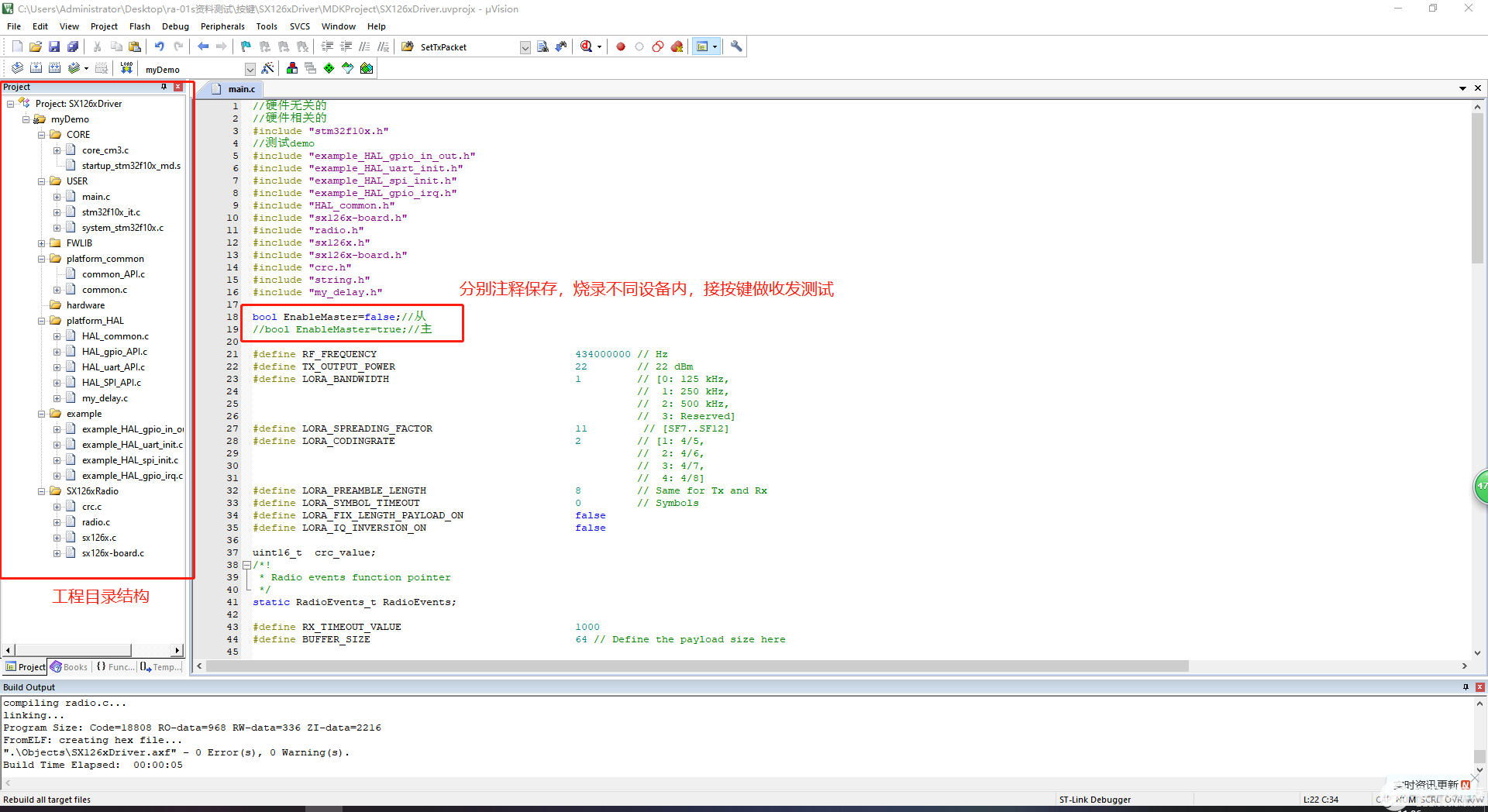Navigate backward with blue left arrow
This screenshot has height=812, width=1488.
tap(203, 46)
